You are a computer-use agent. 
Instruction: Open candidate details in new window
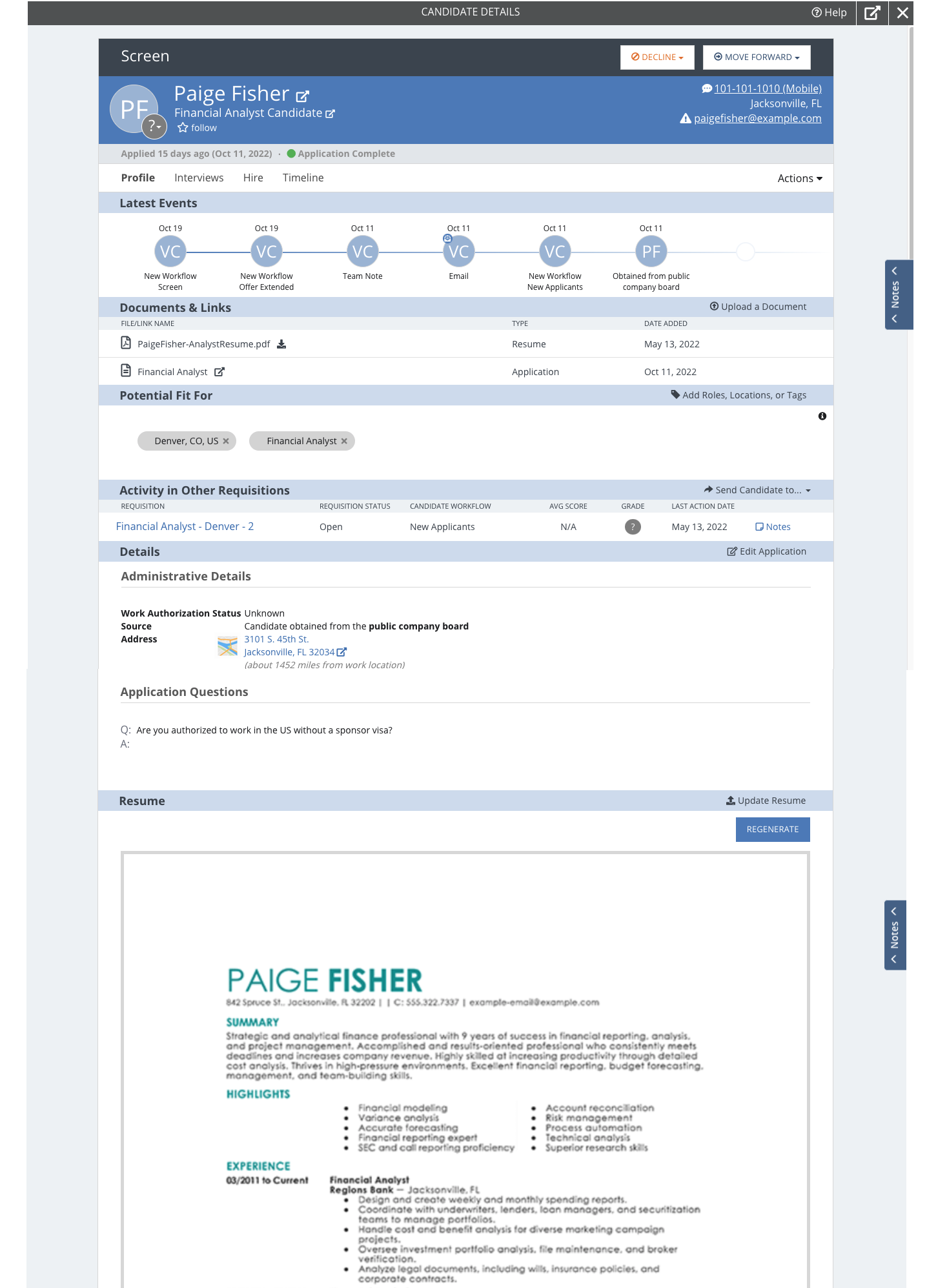(872, 12)
